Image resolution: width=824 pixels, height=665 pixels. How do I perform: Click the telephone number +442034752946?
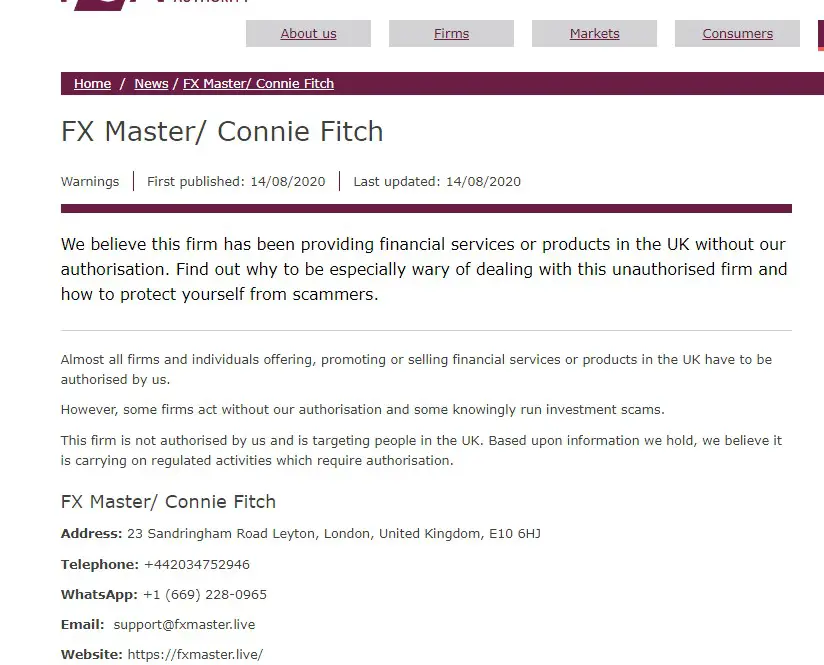pos(197,565)
